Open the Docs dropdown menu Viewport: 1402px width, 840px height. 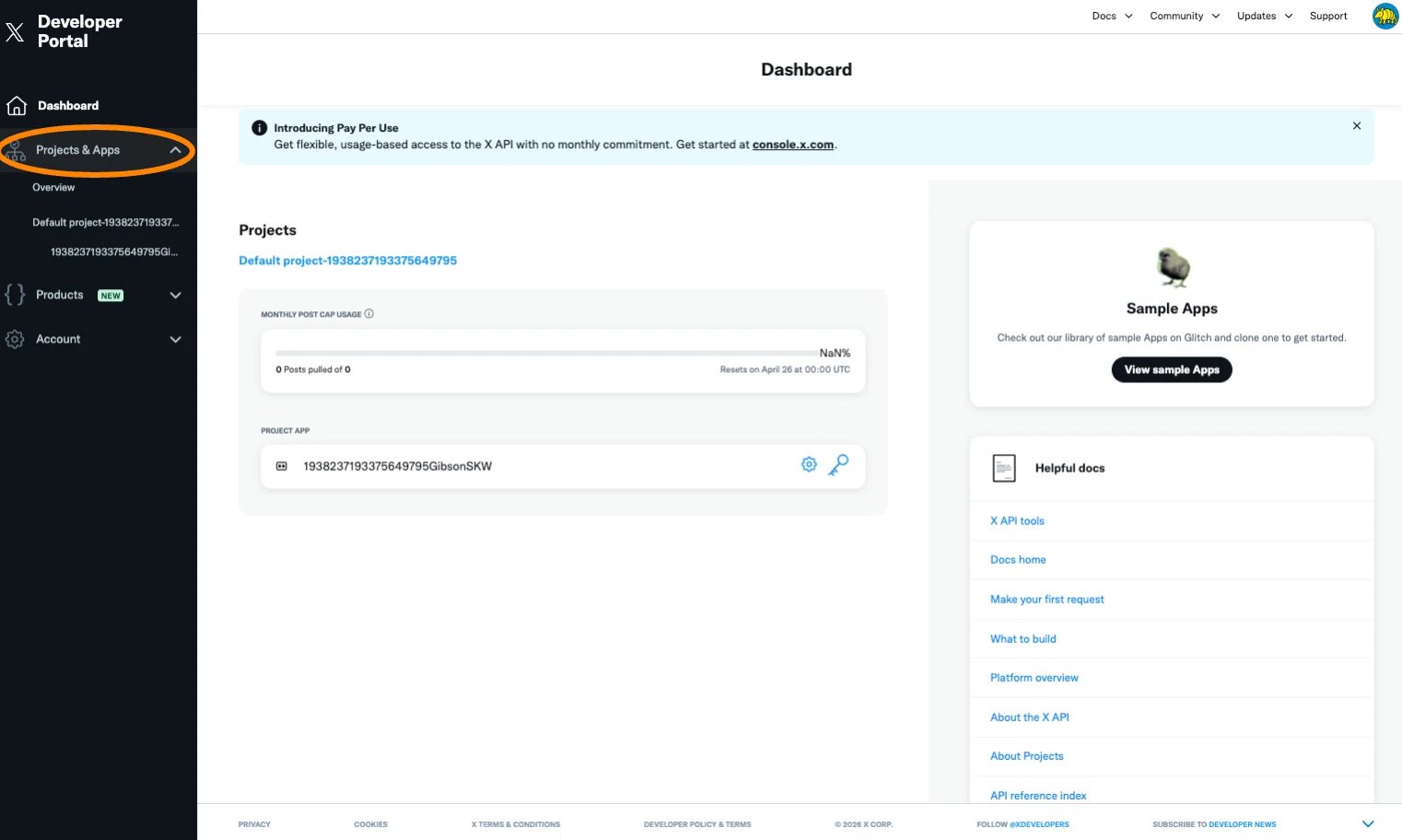1113,16
